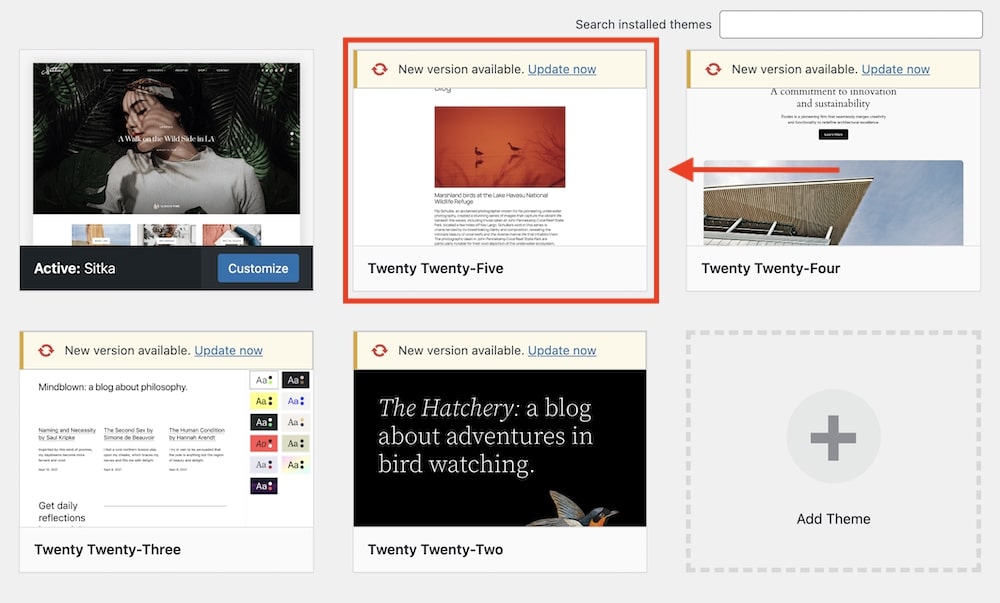The height and width of the screenshot is (603, 1000).
Task: Open the Sitka theme screenshot
Action: tap(166, 150)
